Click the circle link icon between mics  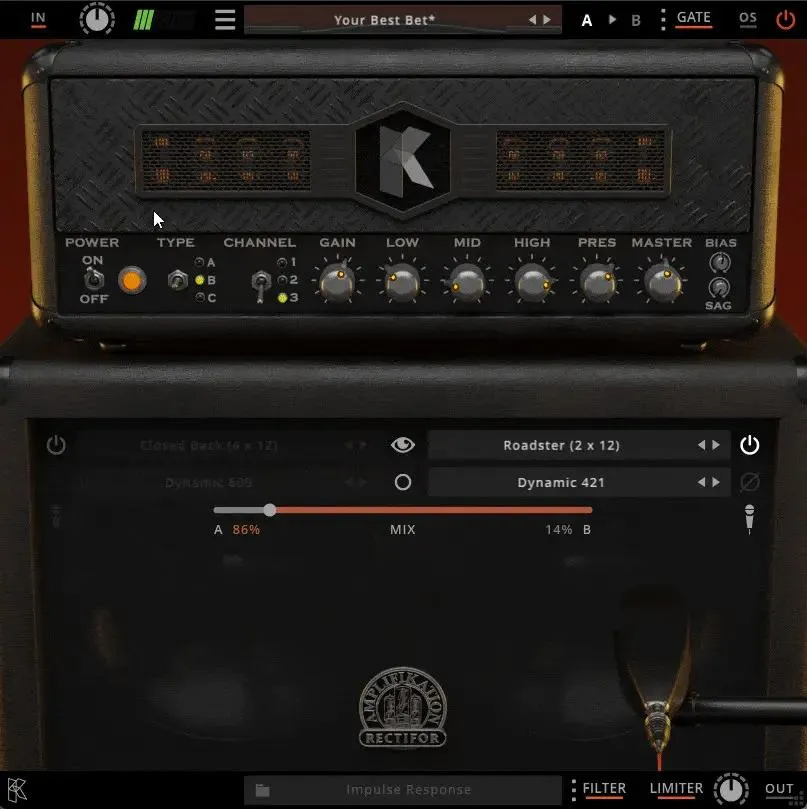coord(403,482)
